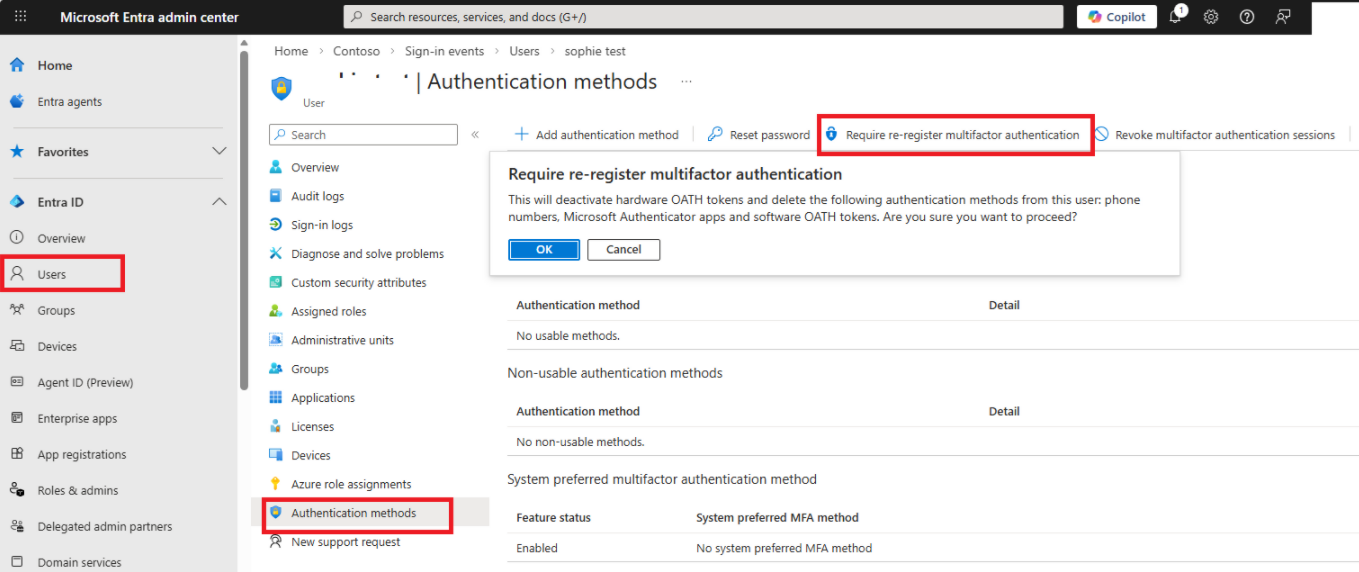This screenshot has height=572, width=1359.
Task: Click Require re-register multifactor authentication
Action: (x=952, y=135)
